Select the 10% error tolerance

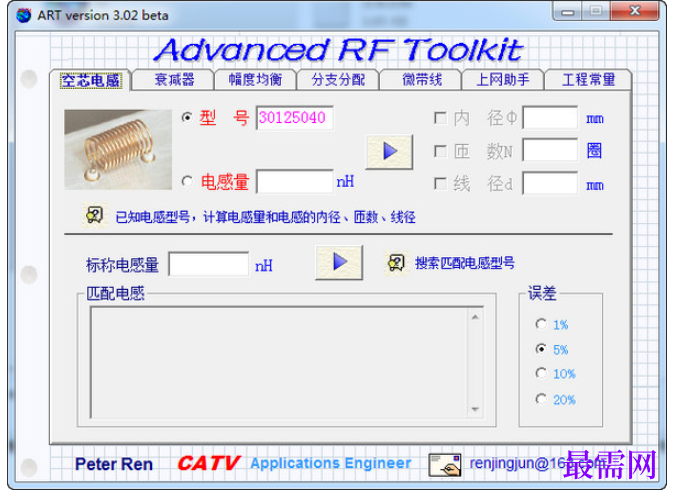pos(541,373)
